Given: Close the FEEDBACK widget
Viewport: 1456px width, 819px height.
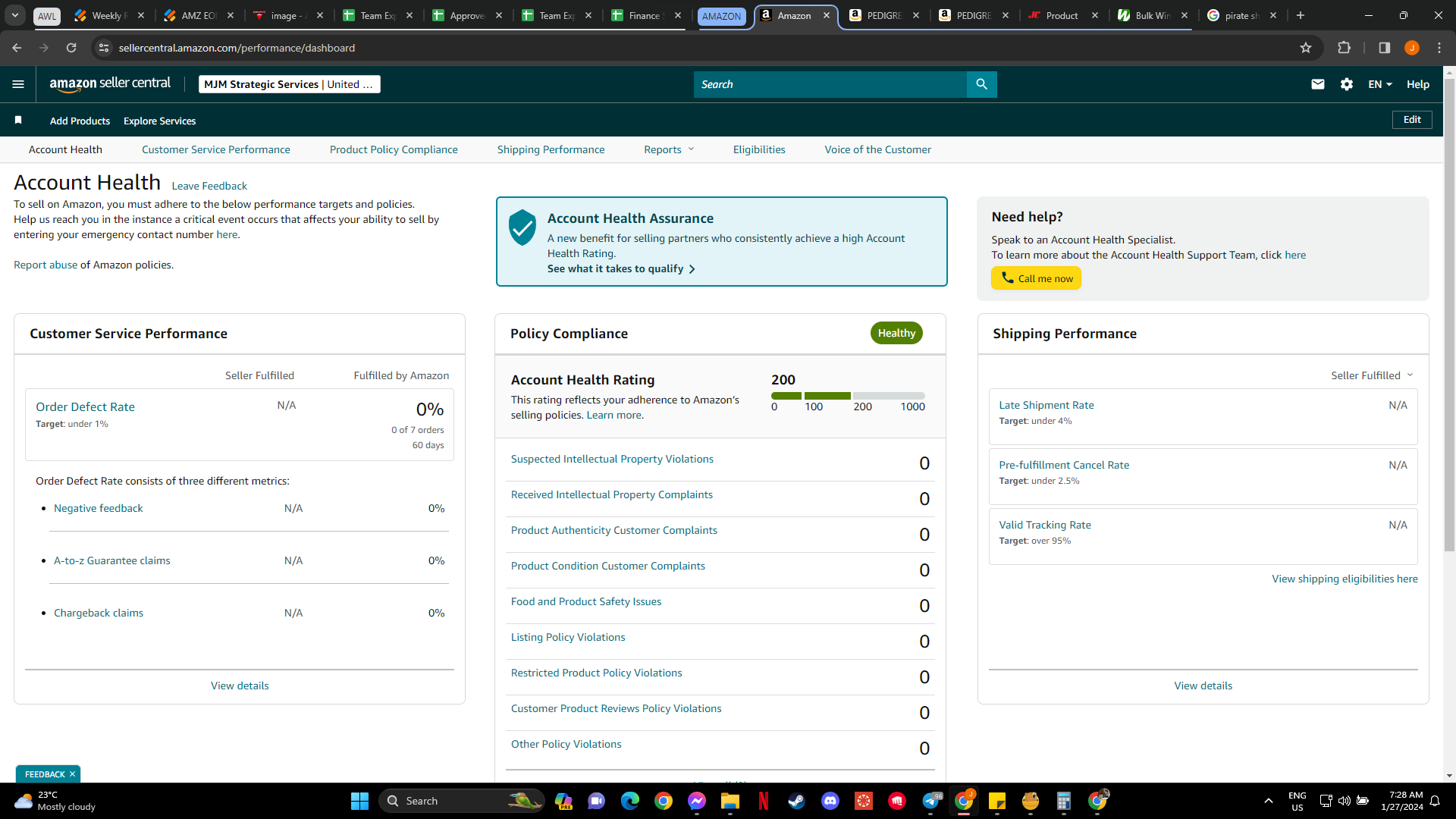Looking at the screenshot, I should [72, 774].
